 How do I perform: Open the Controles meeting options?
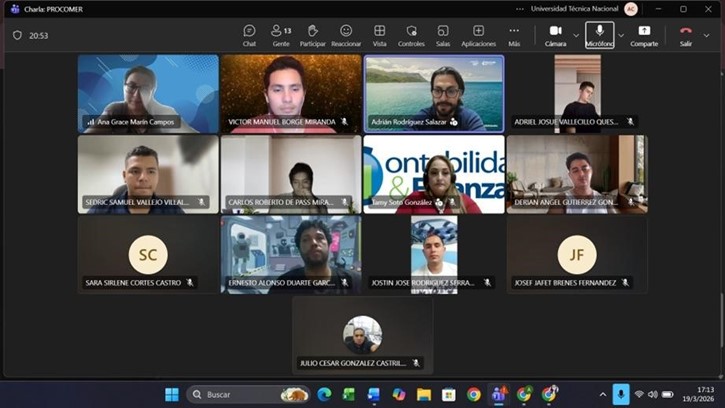pos(411,35)
